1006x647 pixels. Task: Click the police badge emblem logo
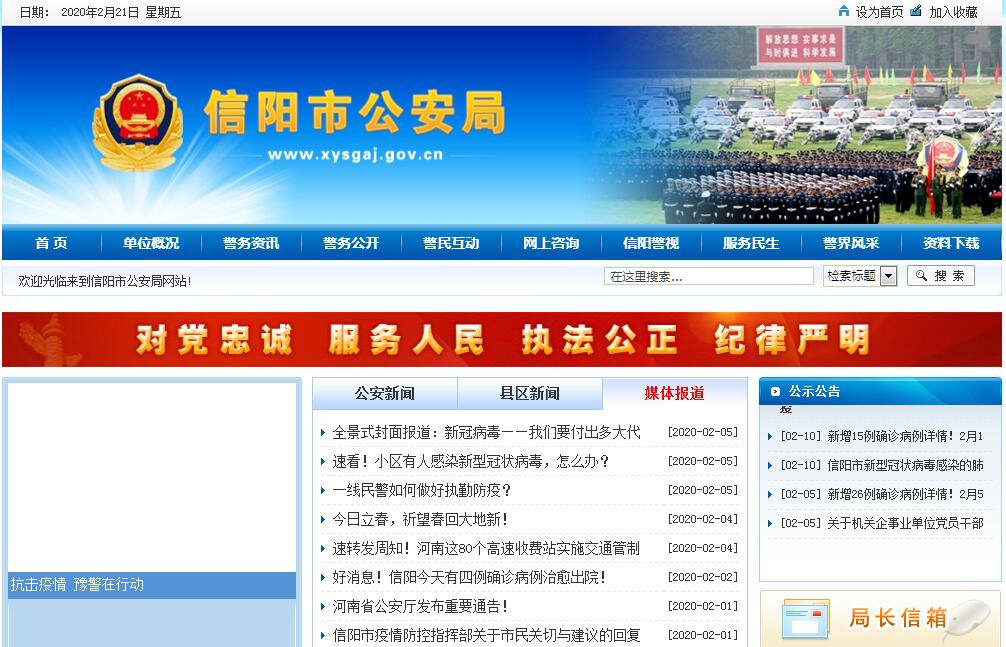(137, 124)
